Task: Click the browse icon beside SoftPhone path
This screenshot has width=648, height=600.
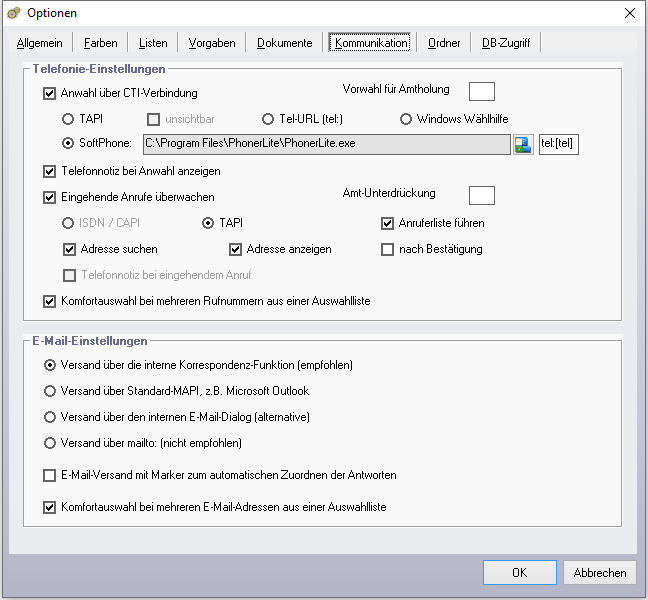Action: click(523, 144)
